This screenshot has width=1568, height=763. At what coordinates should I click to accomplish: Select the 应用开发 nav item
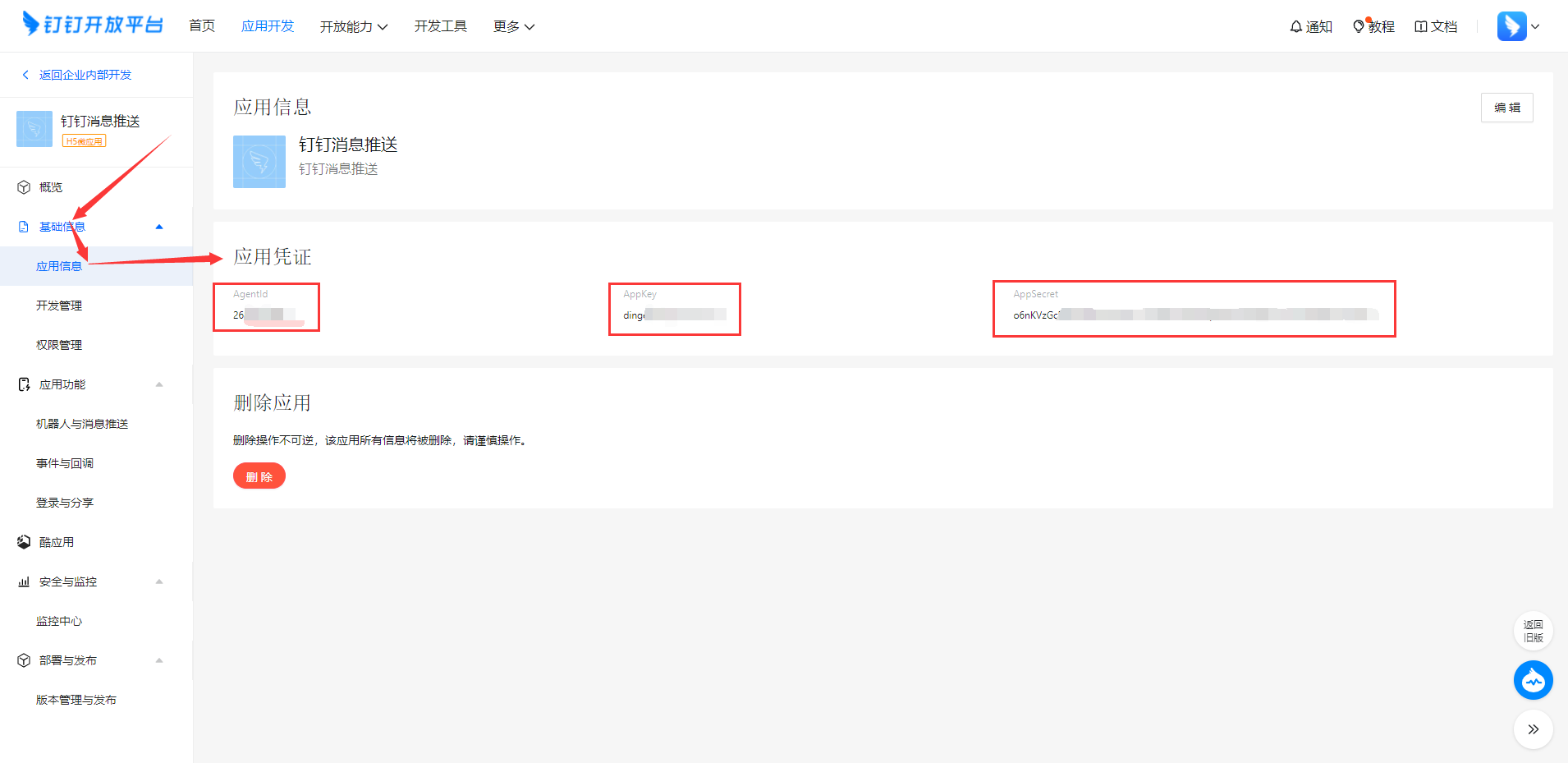coord(268,26)
